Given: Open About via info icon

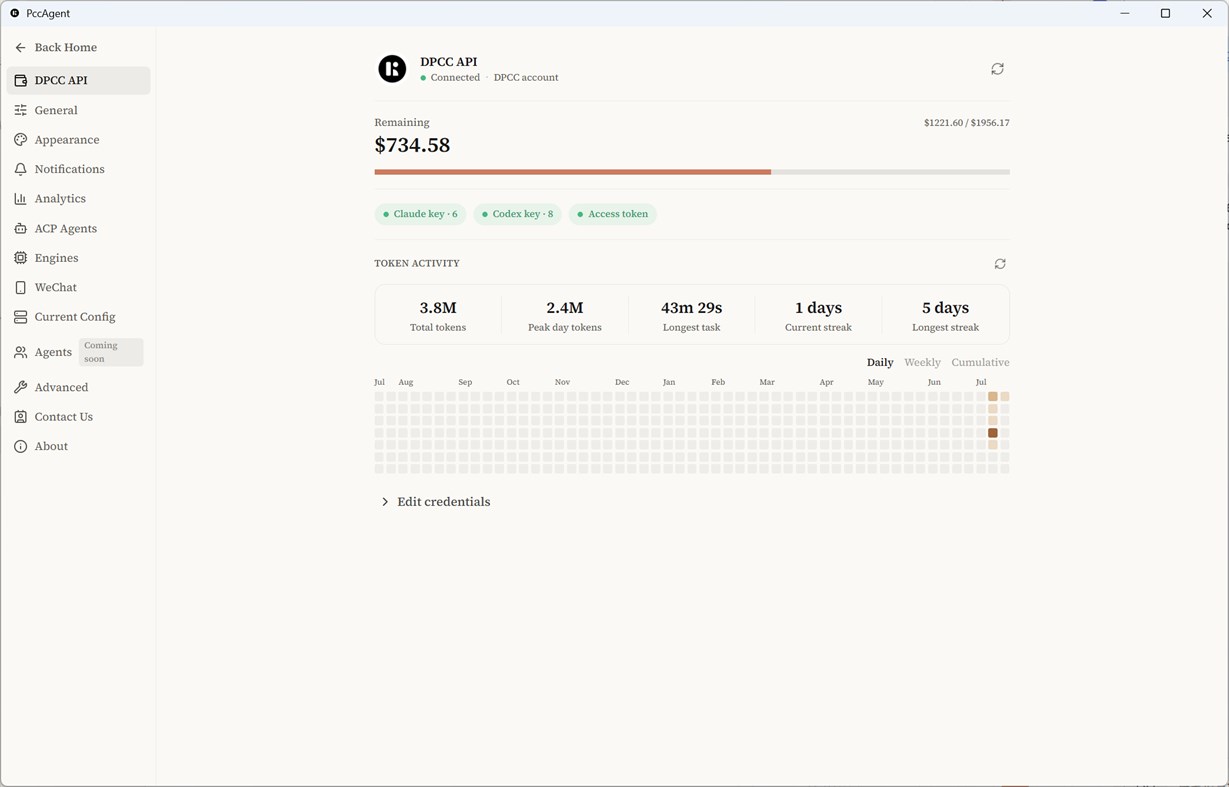Looking at the screenshot, I should coord(20,446).
